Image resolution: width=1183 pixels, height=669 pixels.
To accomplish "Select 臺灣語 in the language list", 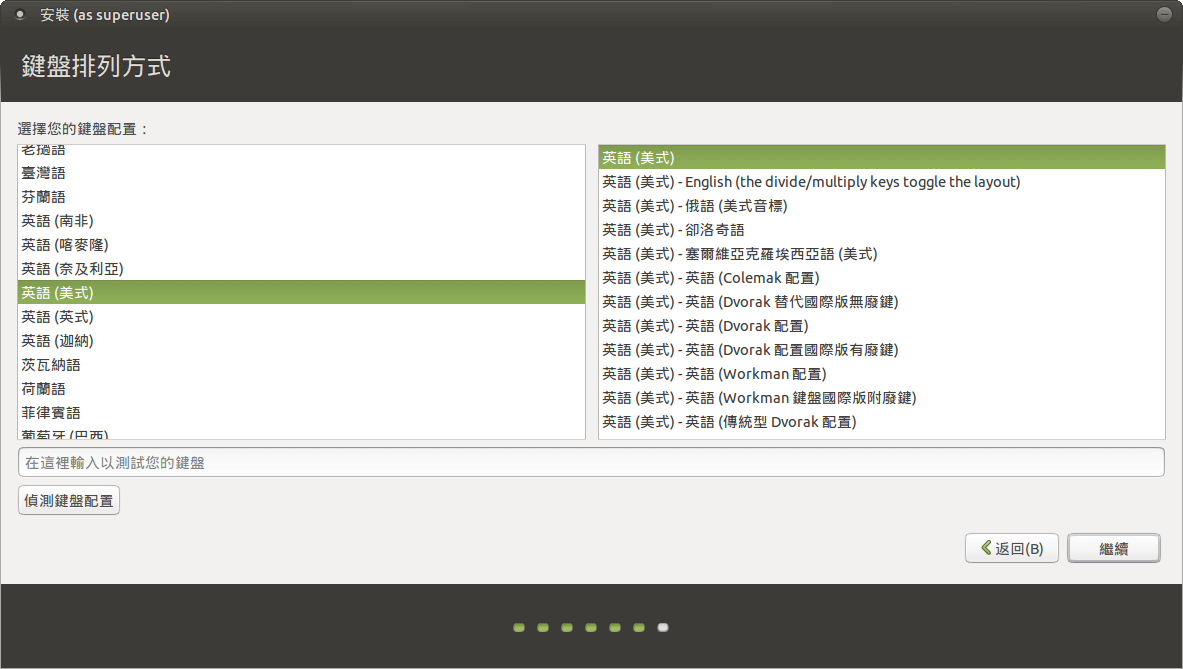I will [x=44, y=173].
